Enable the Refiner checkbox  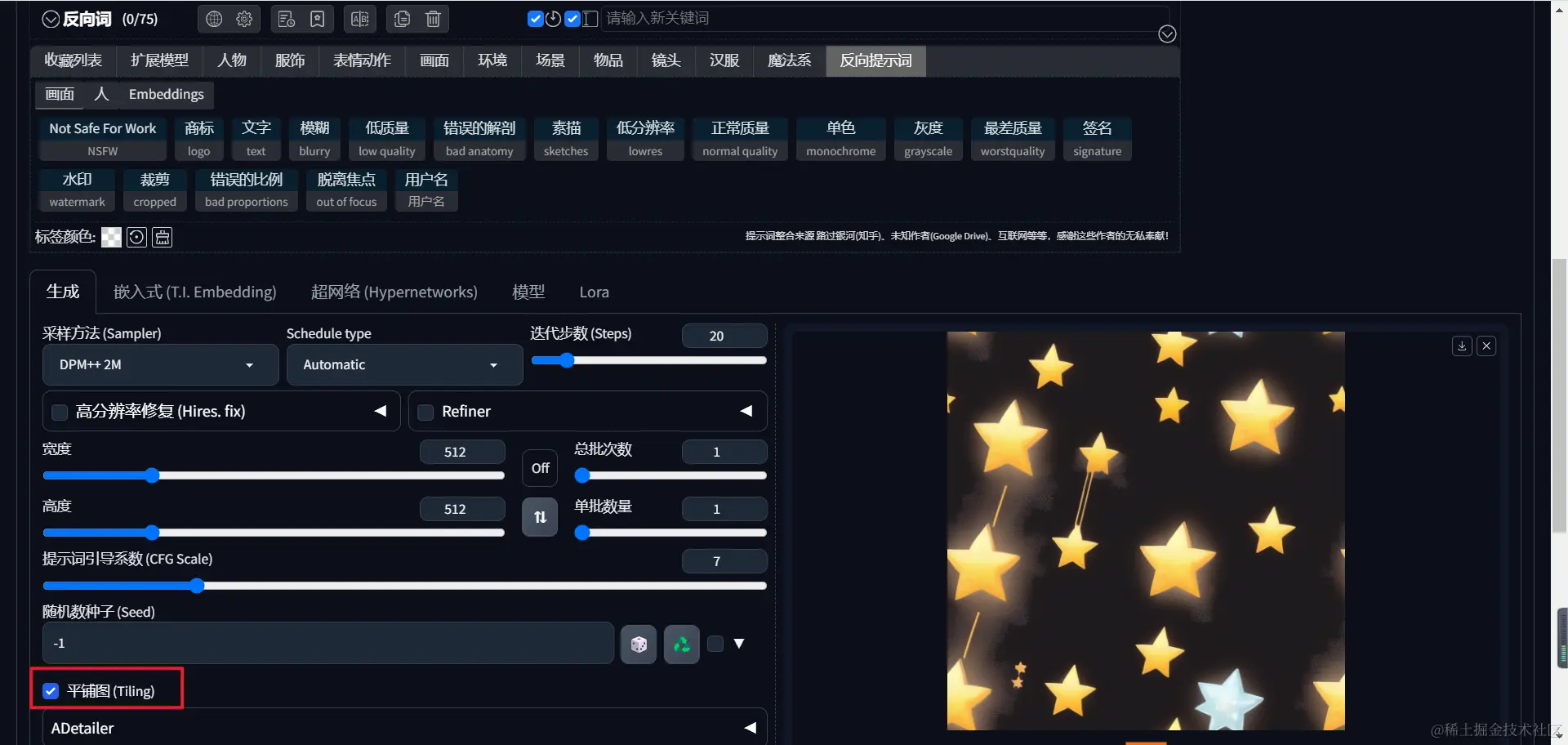425,412
